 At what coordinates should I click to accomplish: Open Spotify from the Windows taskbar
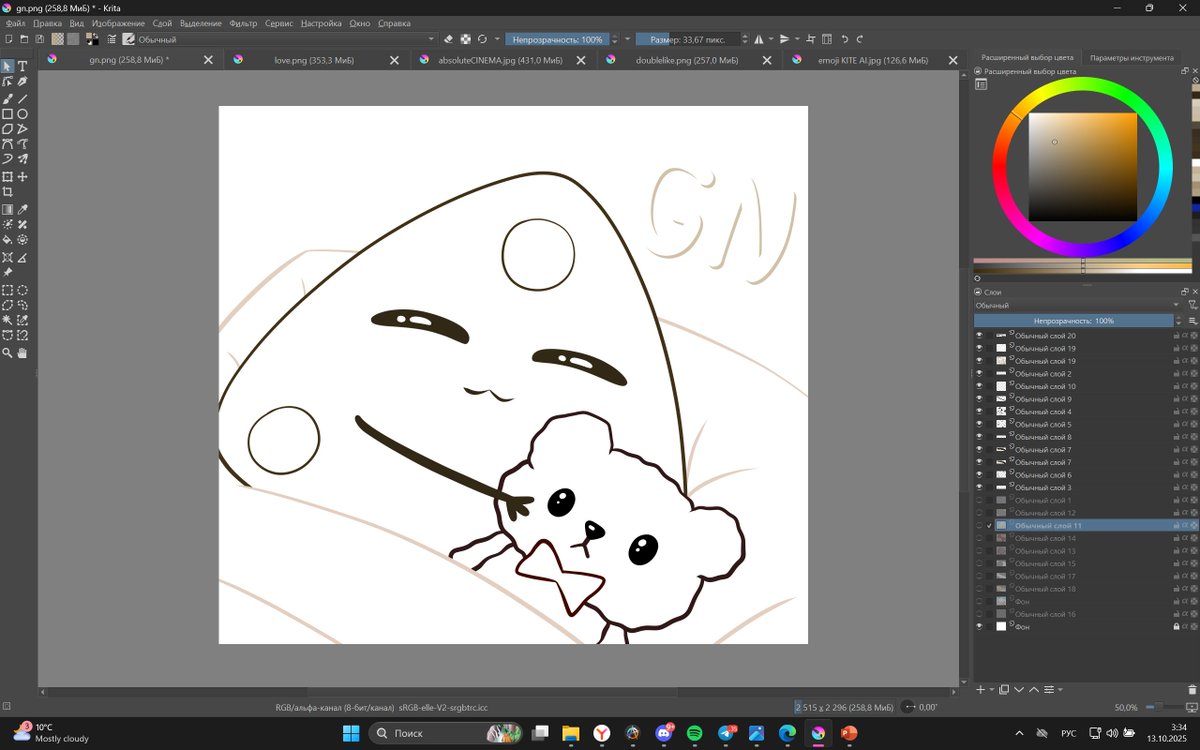click(x=694, y=733)
